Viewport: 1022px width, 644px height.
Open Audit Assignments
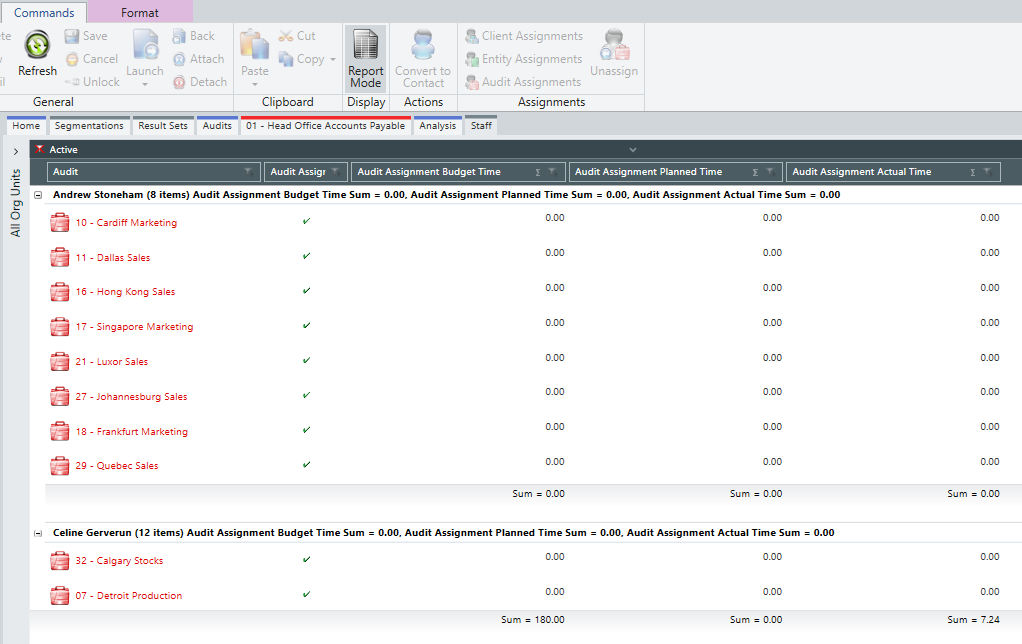(523, 82)
